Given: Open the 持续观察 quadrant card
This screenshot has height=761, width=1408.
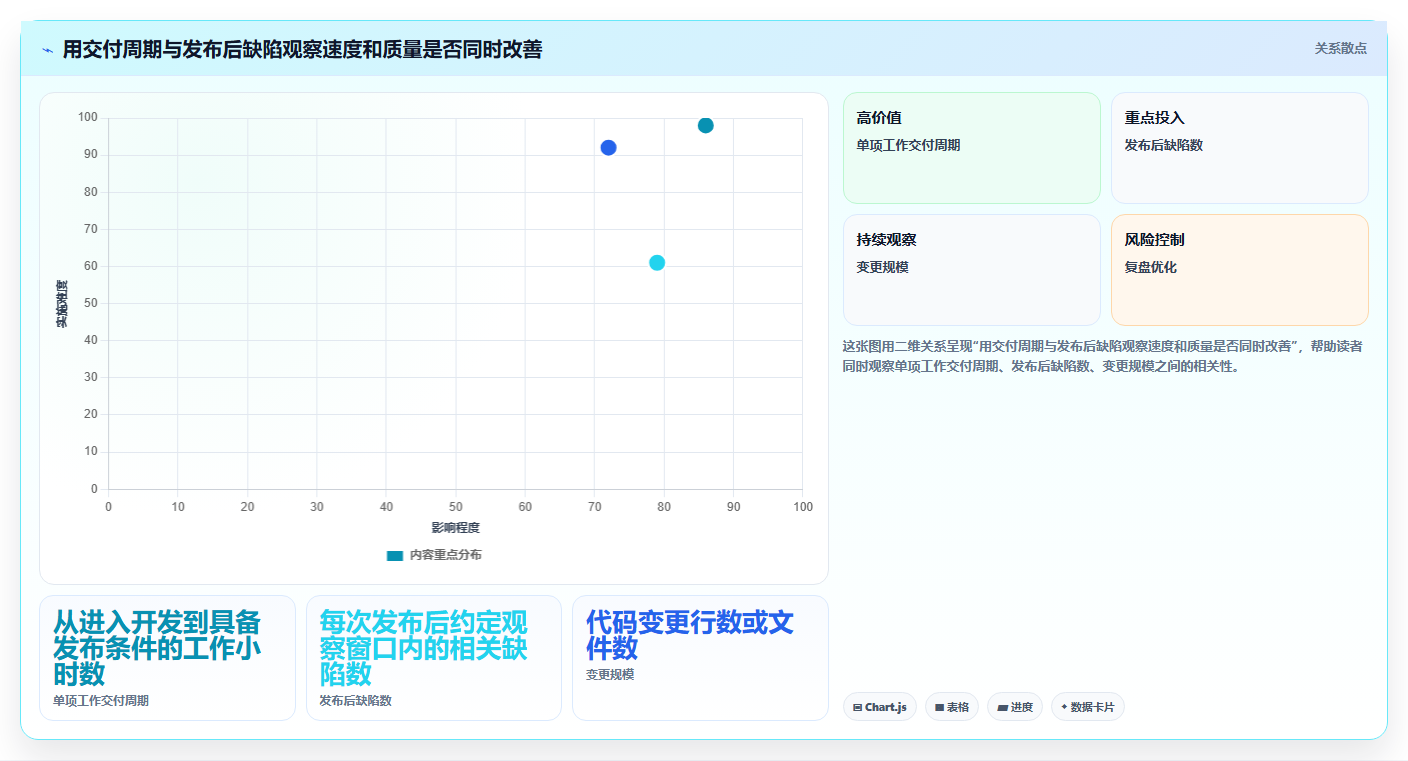Looking at the screenshot, I should [x=972, y=270].
